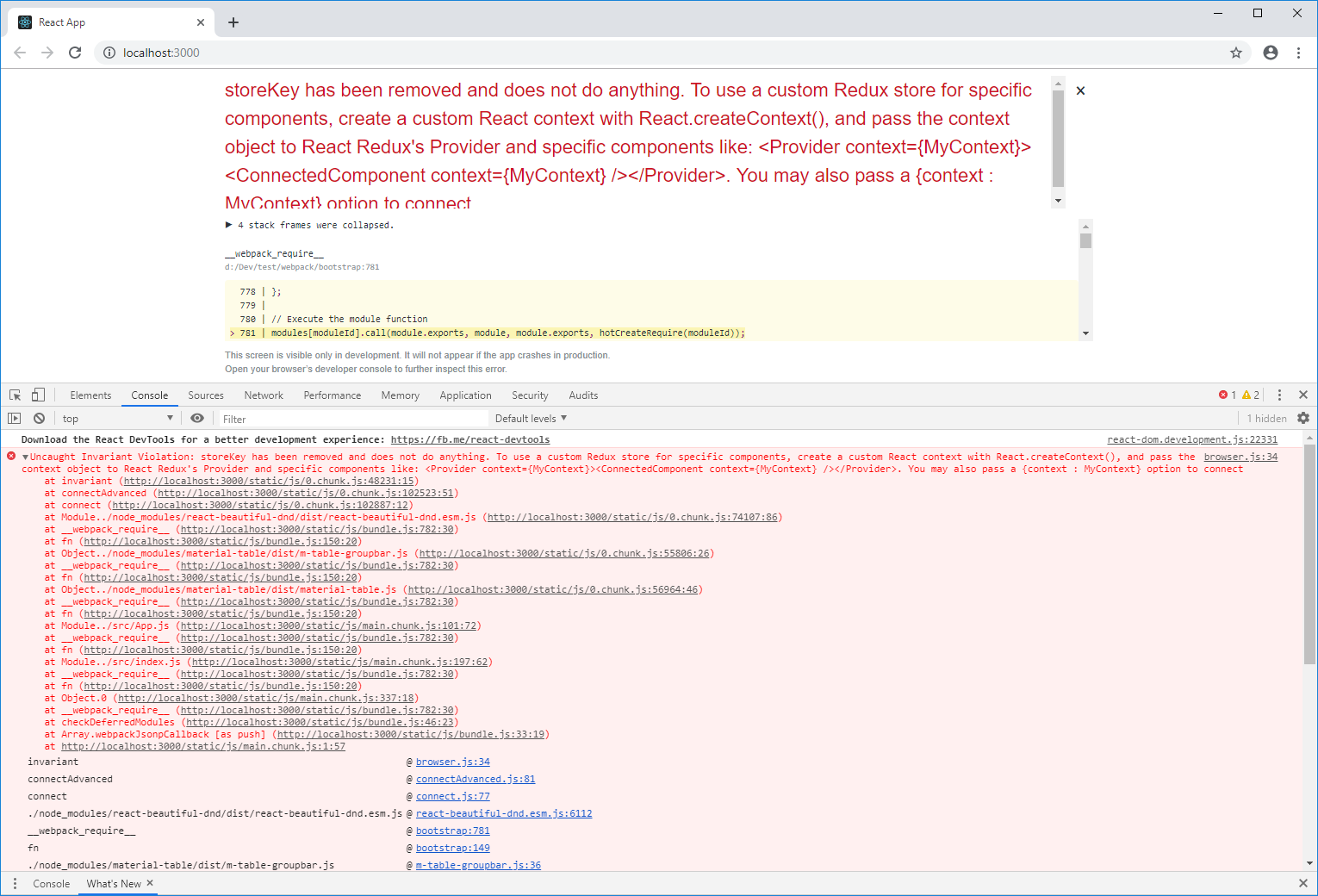Select the inspect element cursor tool
This screenshot has height=896, width=1318.
coord(14,394)
